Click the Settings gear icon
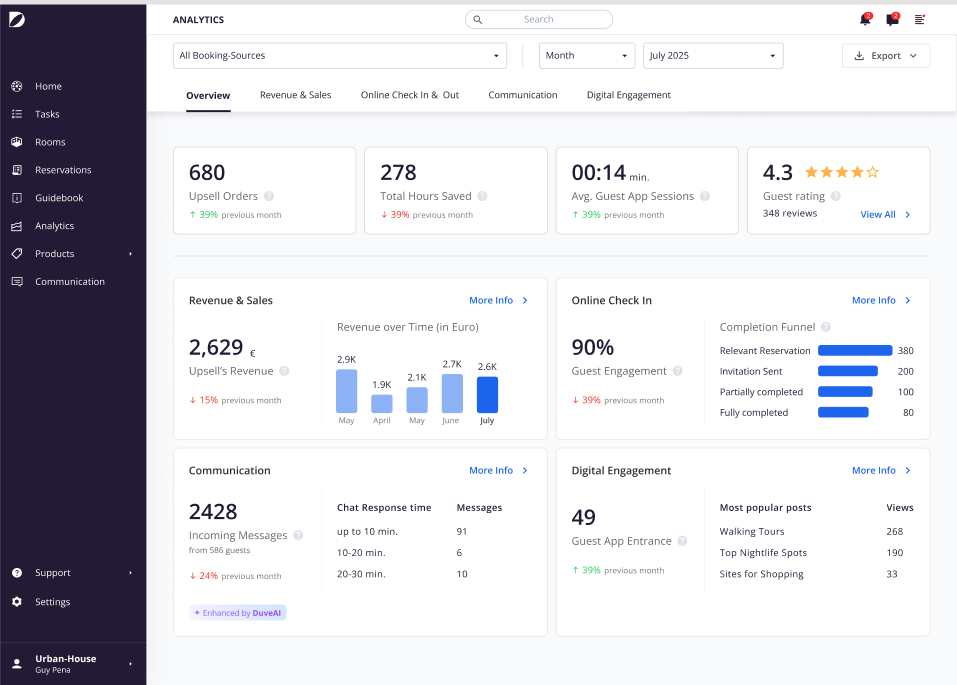 coord(16,601)
